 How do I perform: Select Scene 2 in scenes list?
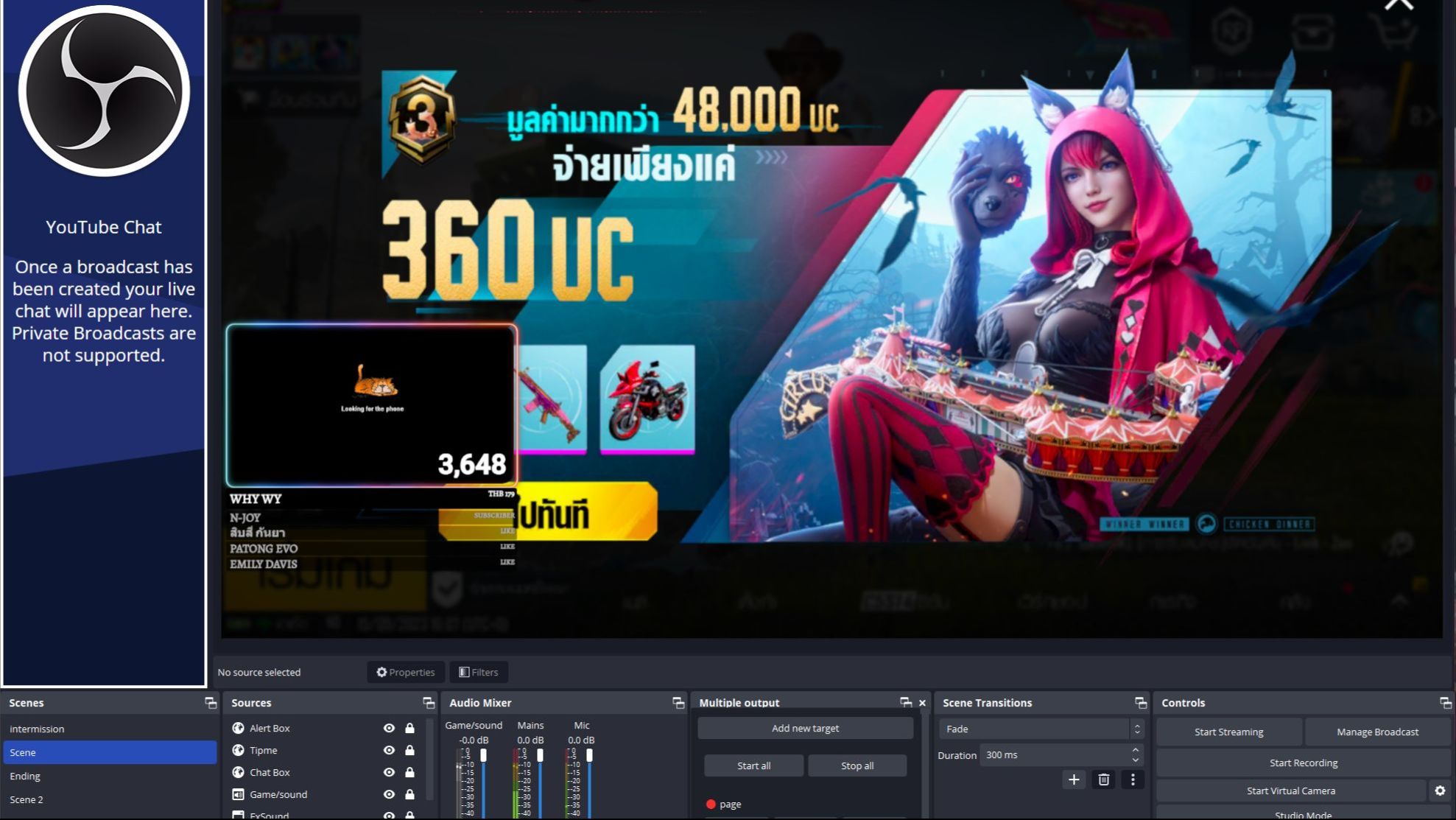110,799
